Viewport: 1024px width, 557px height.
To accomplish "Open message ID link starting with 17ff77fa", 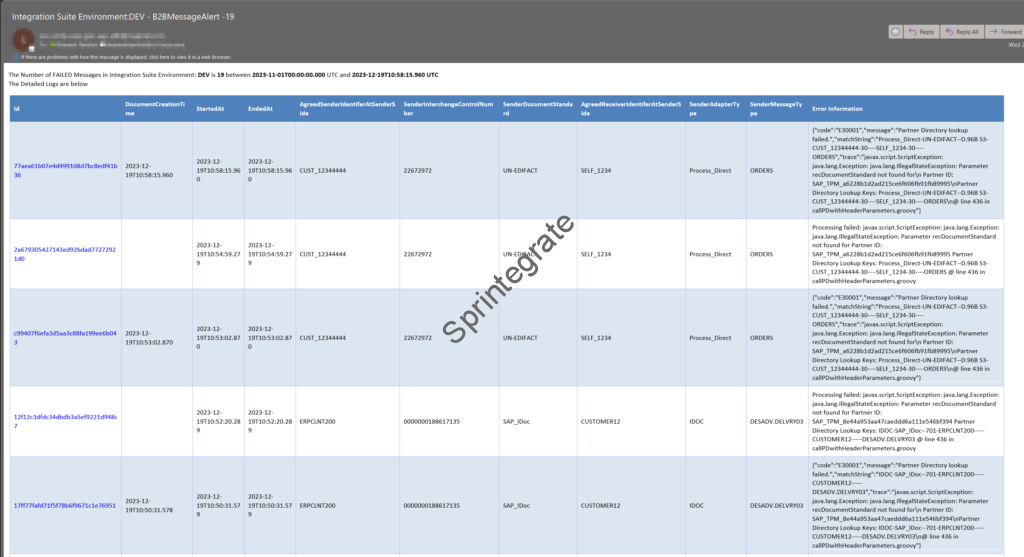I will coord(66,506).
